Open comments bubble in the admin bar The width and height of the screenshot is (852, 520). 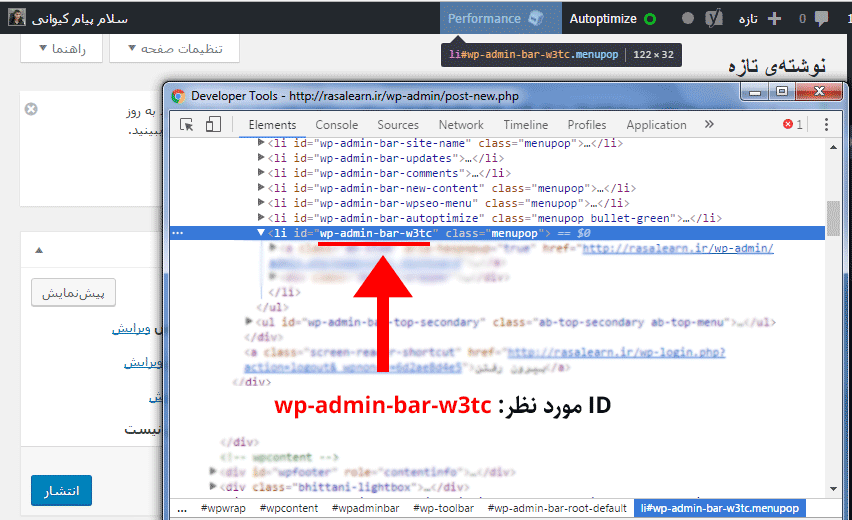[822, 19]
